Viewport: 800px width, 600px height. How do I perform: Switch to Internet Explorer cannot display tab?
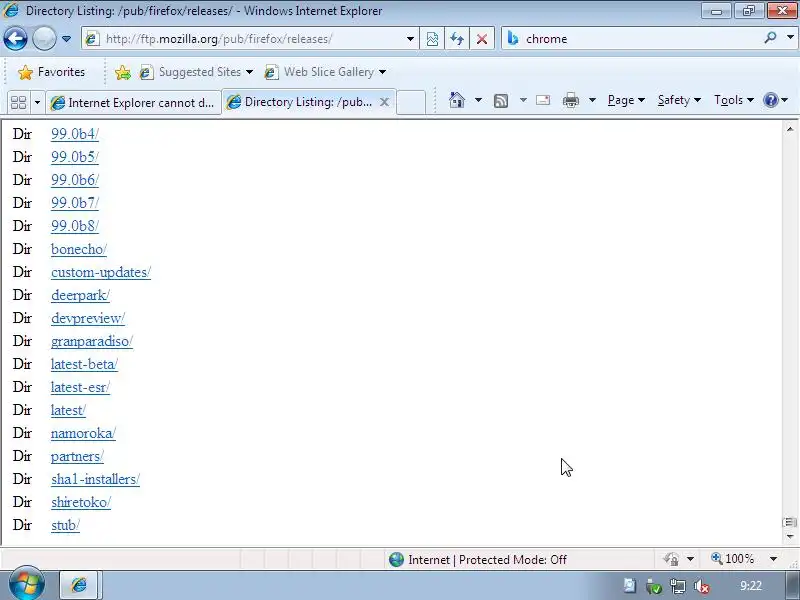pyautogui.click(x=133, y=103)
